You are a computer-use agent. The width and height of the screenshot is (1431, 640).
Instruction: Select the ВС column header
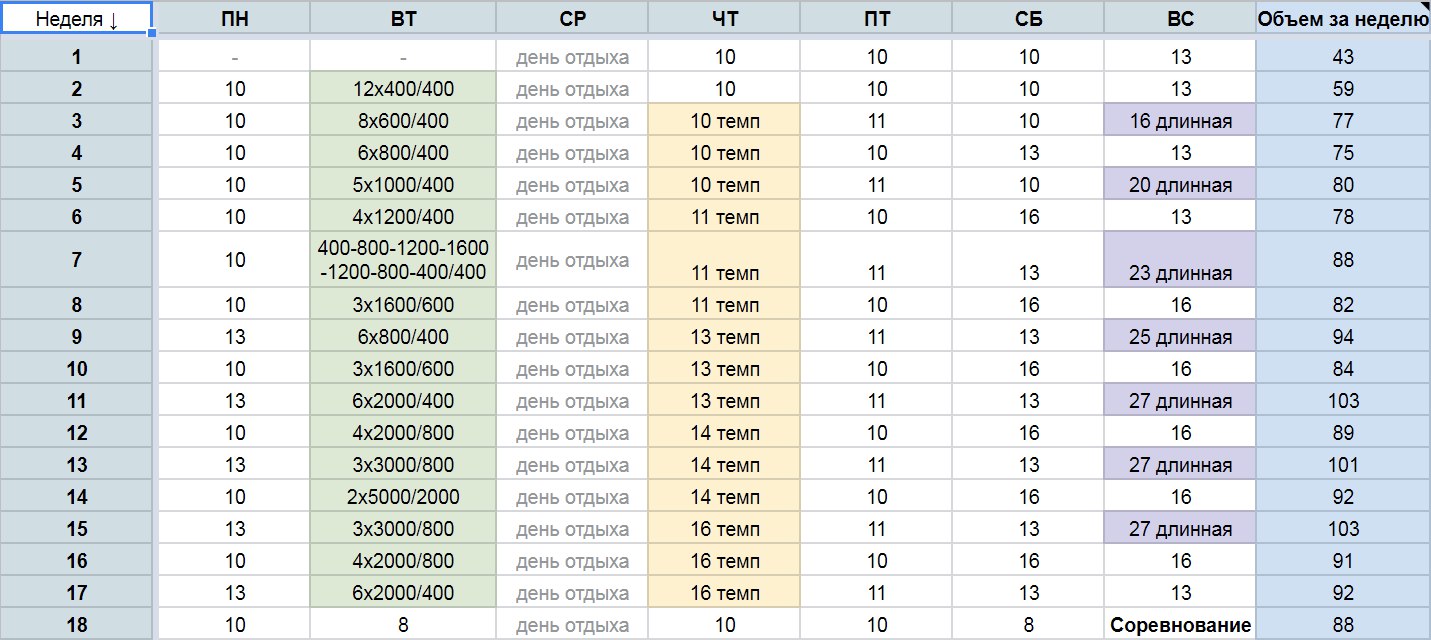click(x=1180, y=18)
